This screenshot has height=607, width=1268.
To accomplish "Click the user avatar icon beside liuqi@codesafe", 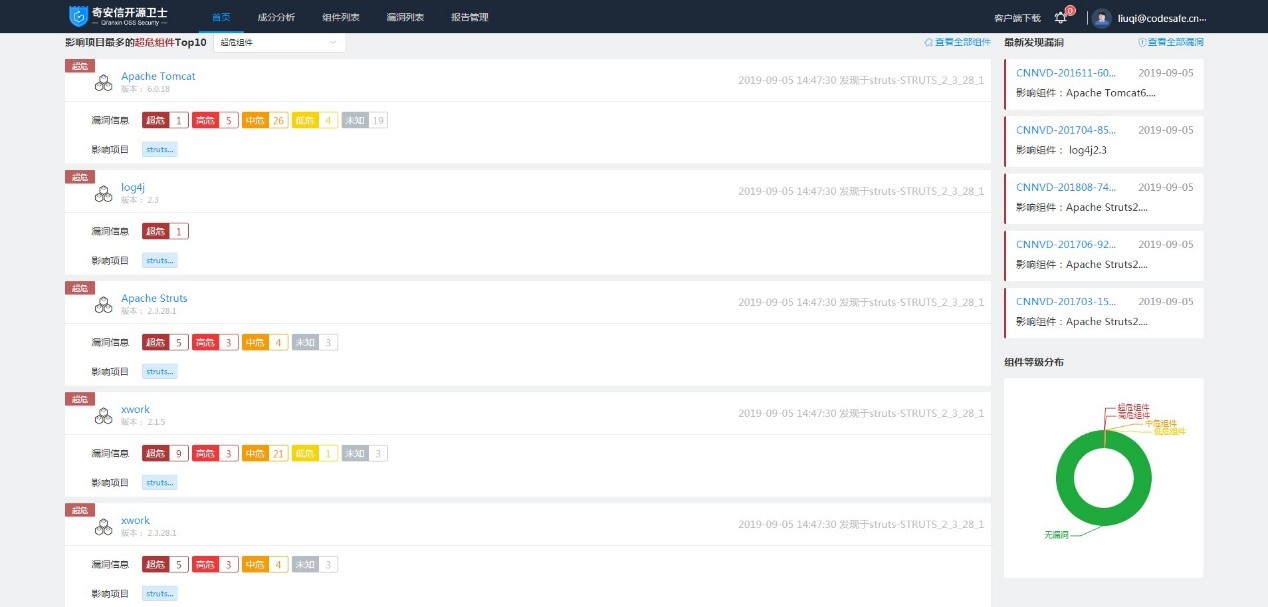I will click(1102, 18).
